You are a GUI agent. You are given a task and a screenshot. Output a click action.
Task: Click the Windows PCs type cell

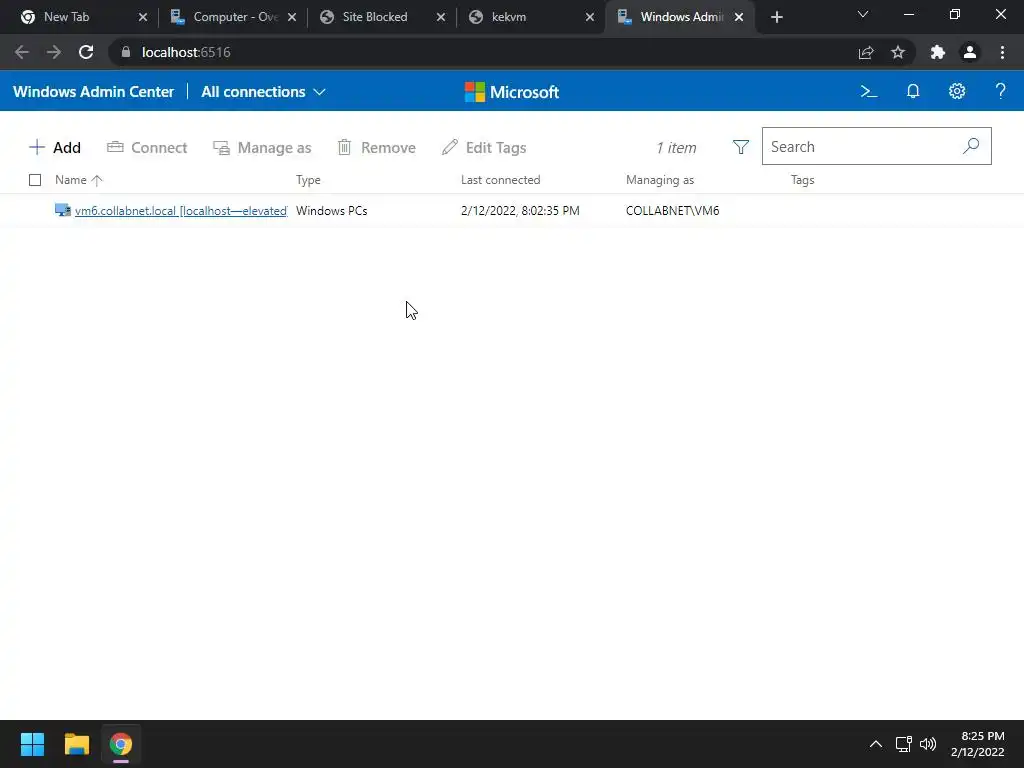coord(331,210)
